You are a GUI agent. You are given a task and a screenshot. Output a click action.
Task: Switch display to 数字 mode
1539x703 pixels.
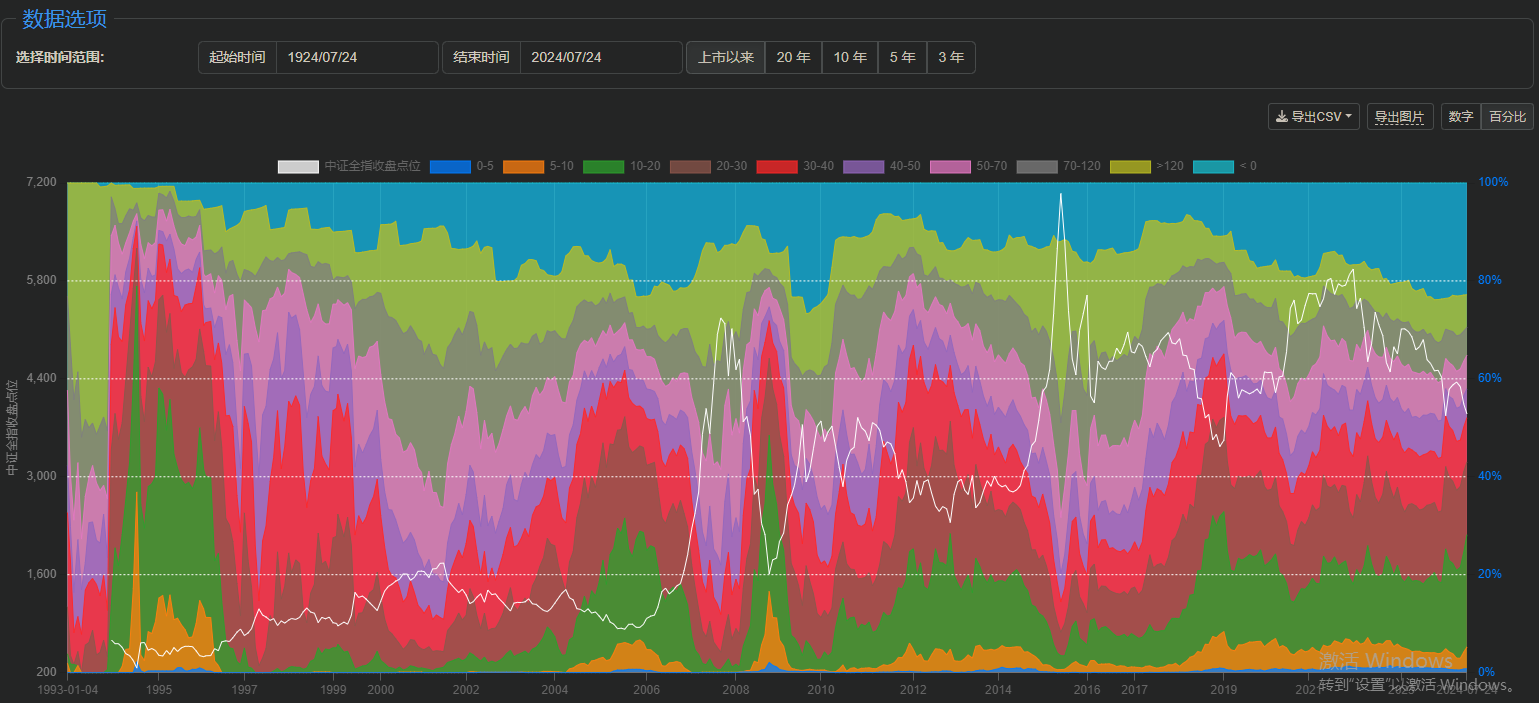pos(1460,117)
